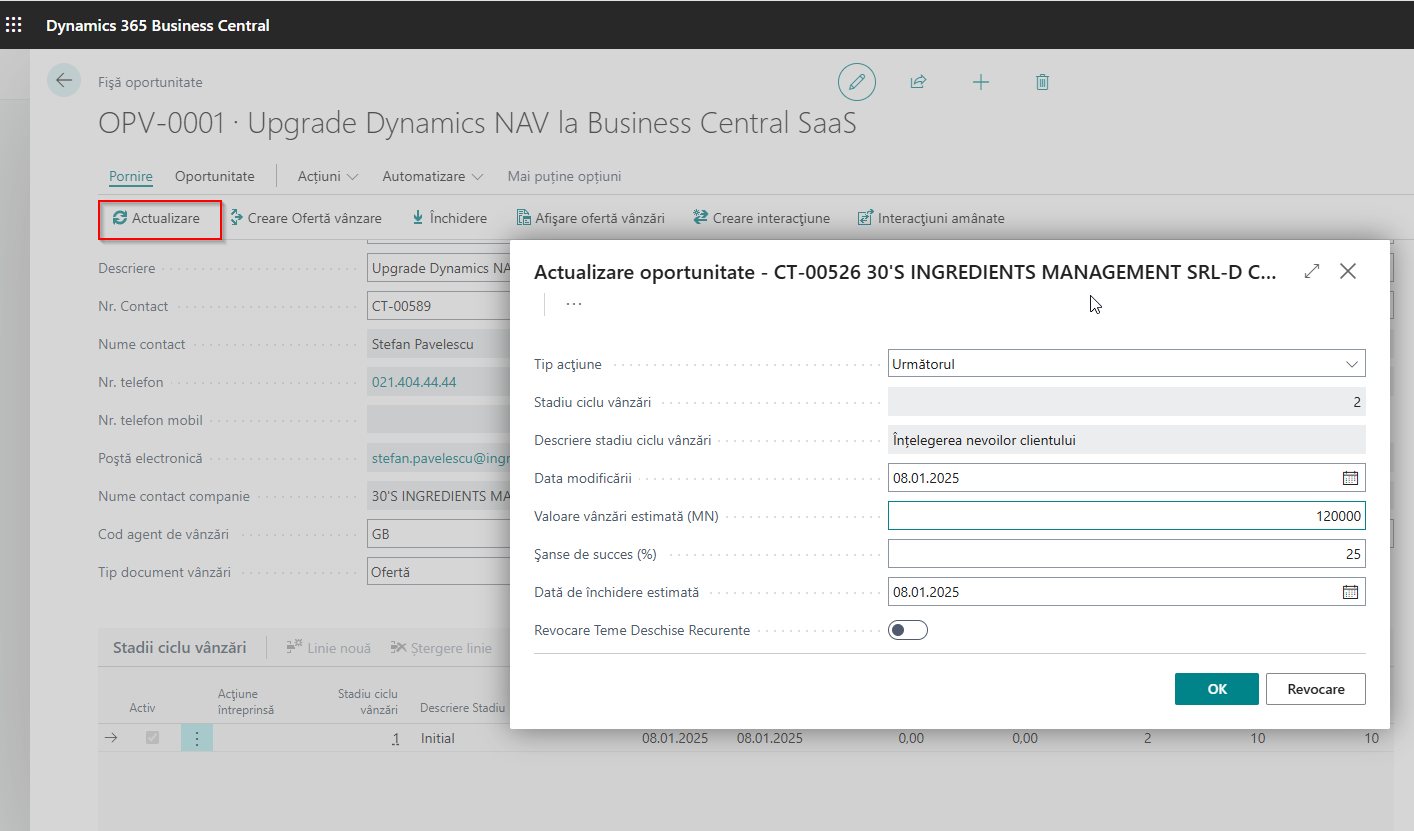1414x831 pixels.
Task: Click the Stadiu ciclu vânzări value 2
Action: click(x=1126, y=402)
